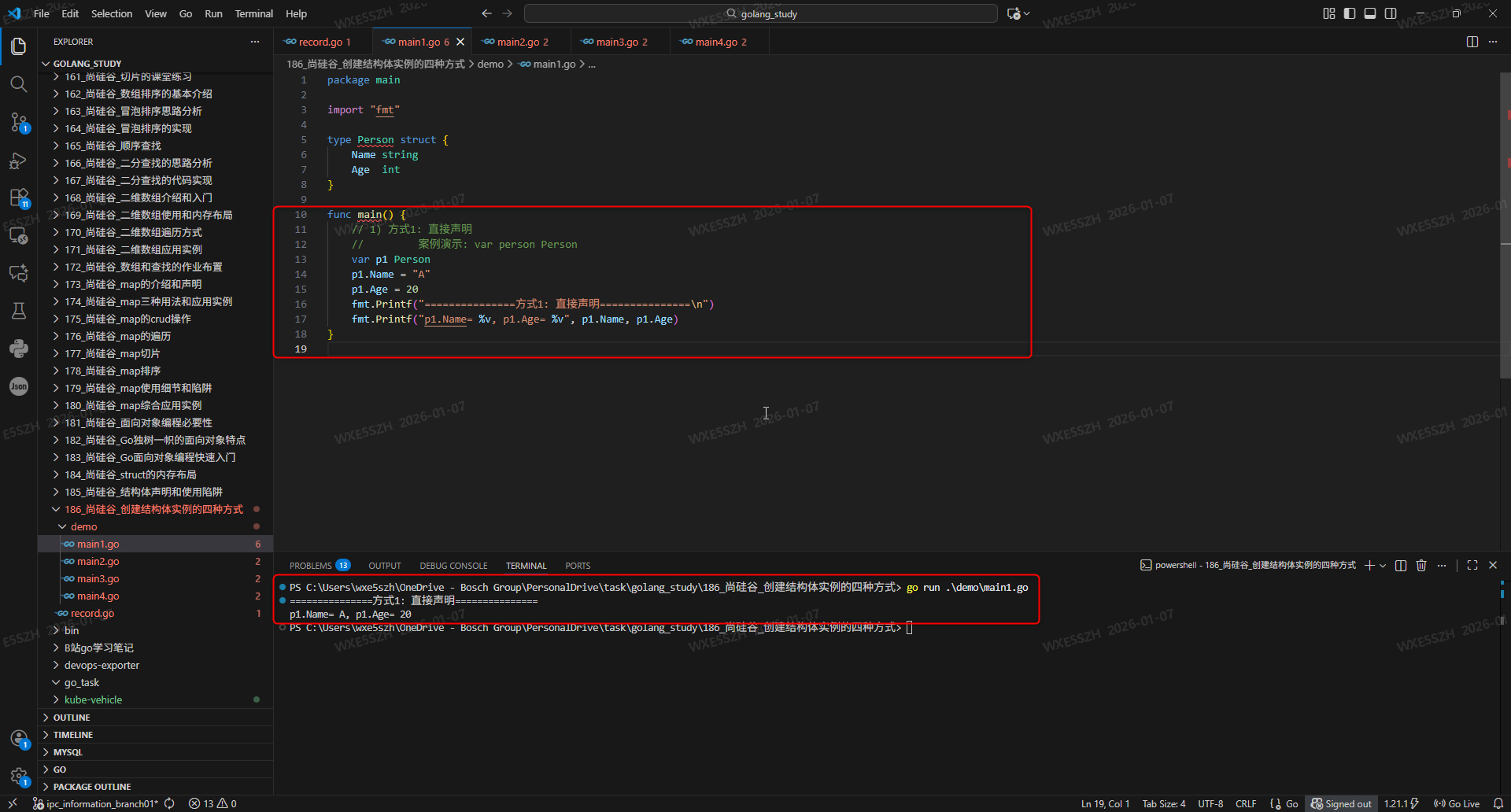The width and height of the screenshot is (1511, 812).
Task: Open the new terminal launch profile dropdown
Action: tap(1383, 565)
